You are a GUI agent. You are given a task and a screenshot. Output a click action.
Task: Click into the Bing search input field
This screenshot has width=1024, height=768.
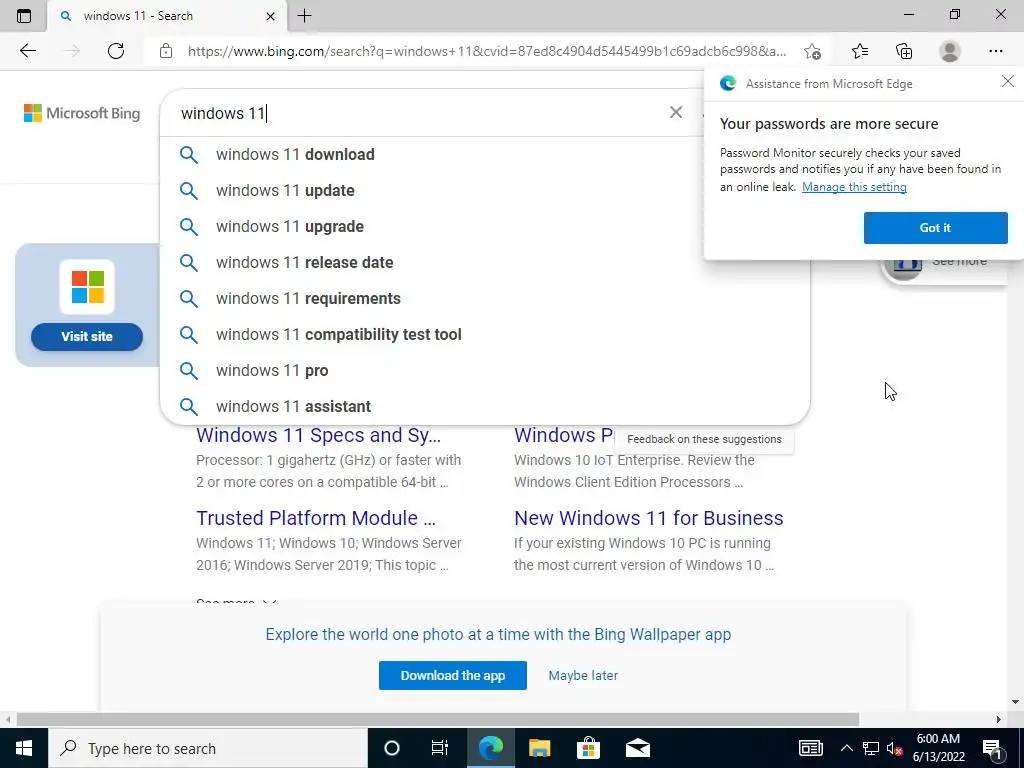(x=418, y=113)
